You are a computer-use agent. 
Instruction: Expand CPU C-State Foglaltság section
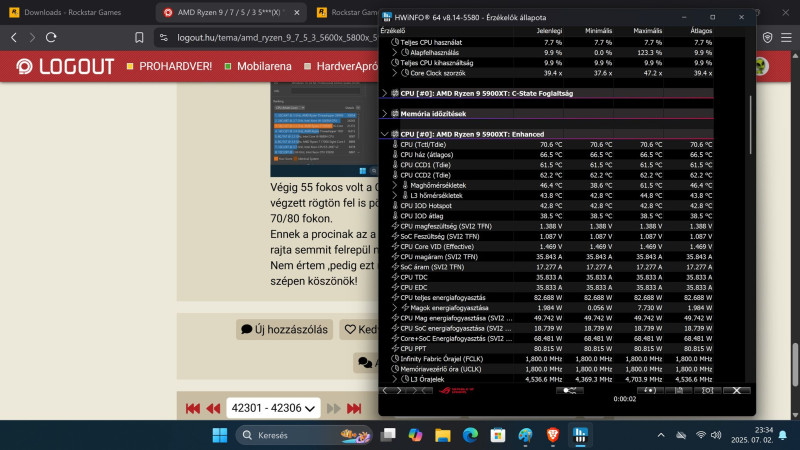[385, 93]
